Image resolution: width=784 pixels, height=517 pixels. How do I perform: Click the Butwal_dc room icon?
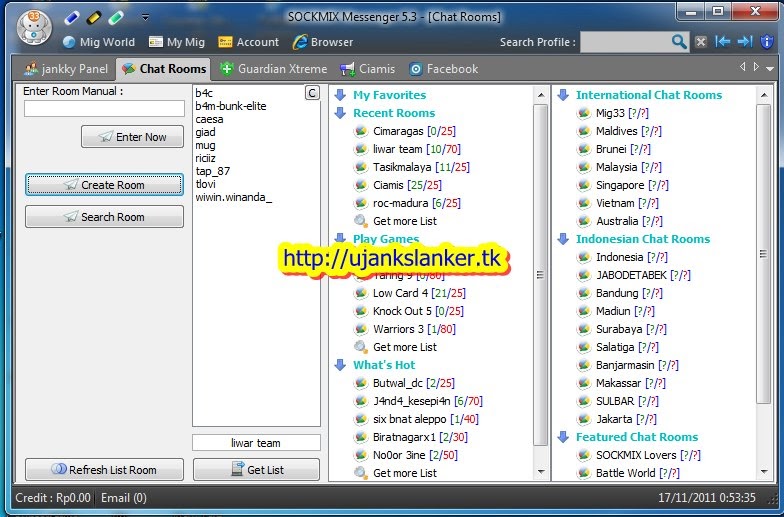(360, 383)
